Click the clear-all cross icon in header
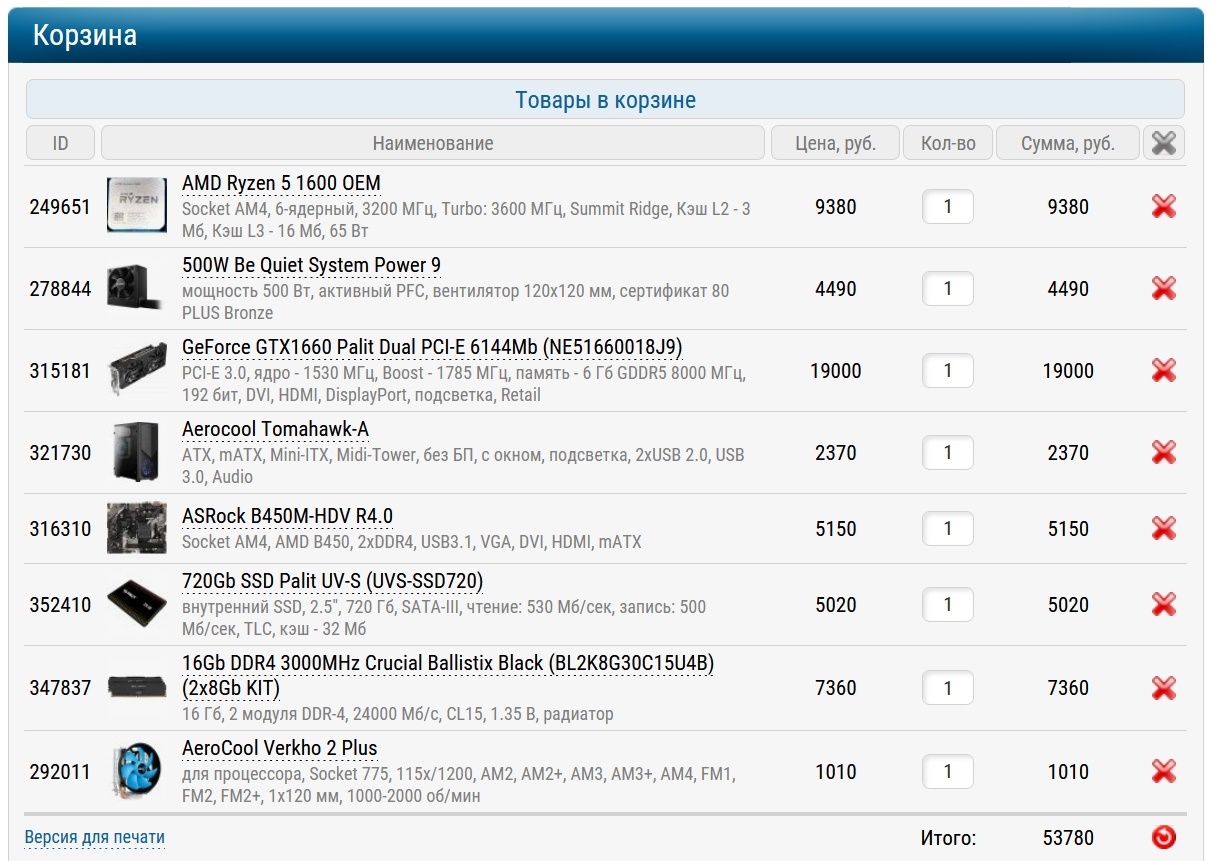 1163,143
